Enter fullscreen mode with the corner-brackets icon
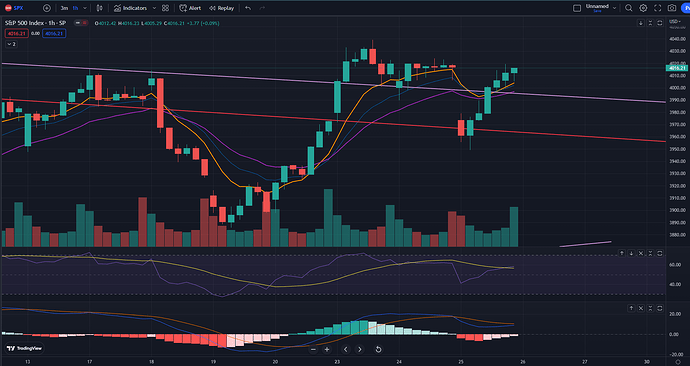Image resolution: width=690 pixels, height=366 pixels. (x=657, y=8)
